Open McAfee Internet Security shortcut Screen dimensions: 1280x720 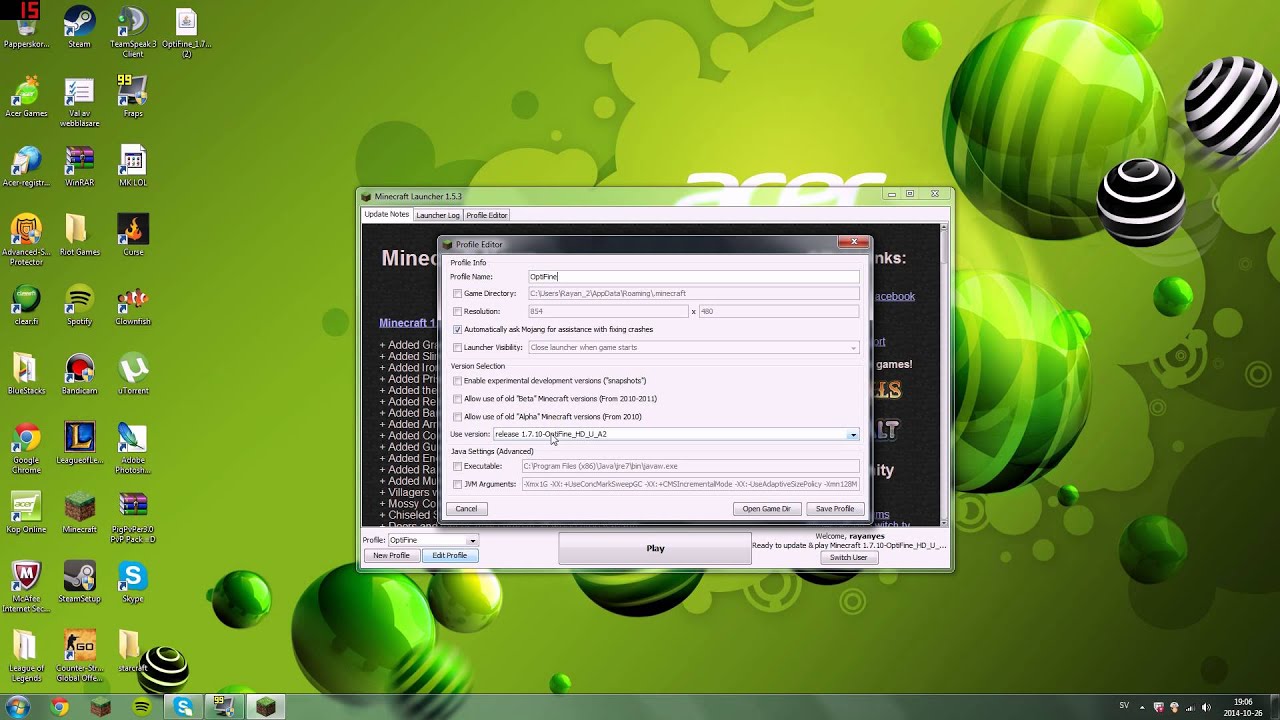pyautogui.click(x=26, y=587)
